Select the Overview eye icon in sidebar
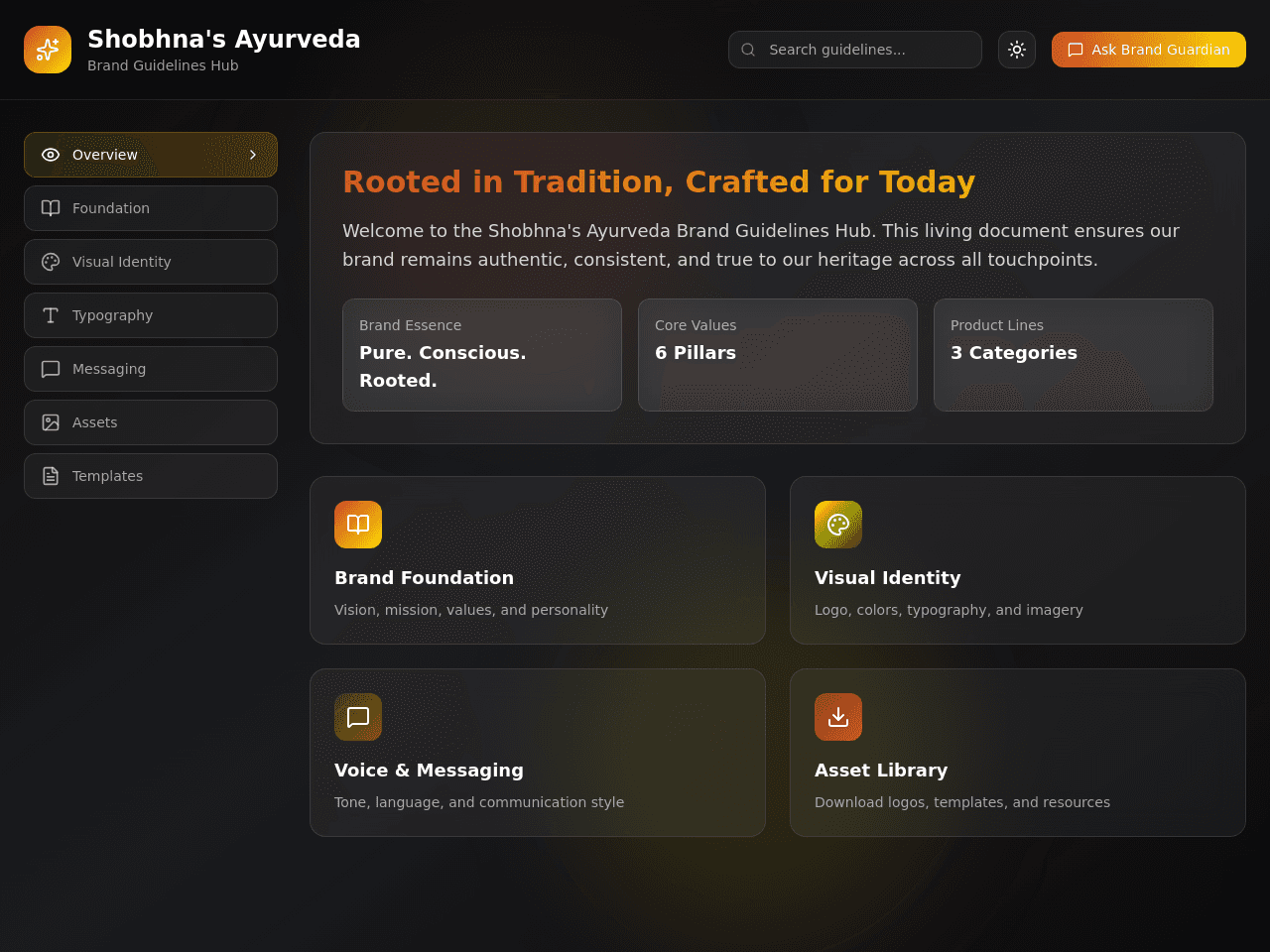The height and width of the screenshot is (952, 1270). (51, 155)
